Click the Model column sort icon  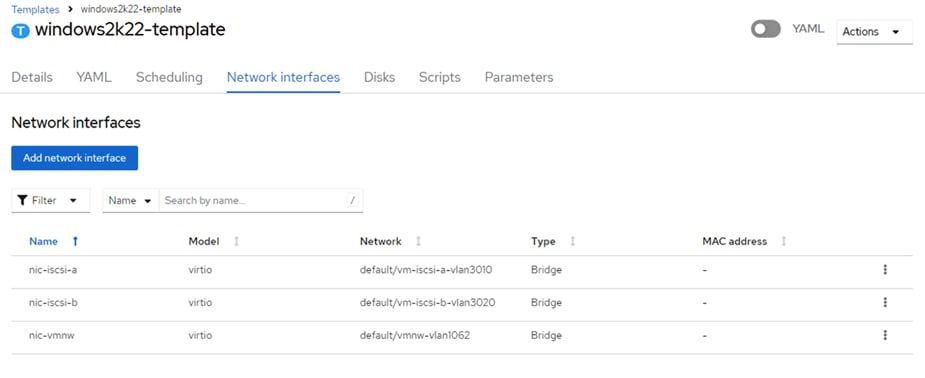(237, 241)
